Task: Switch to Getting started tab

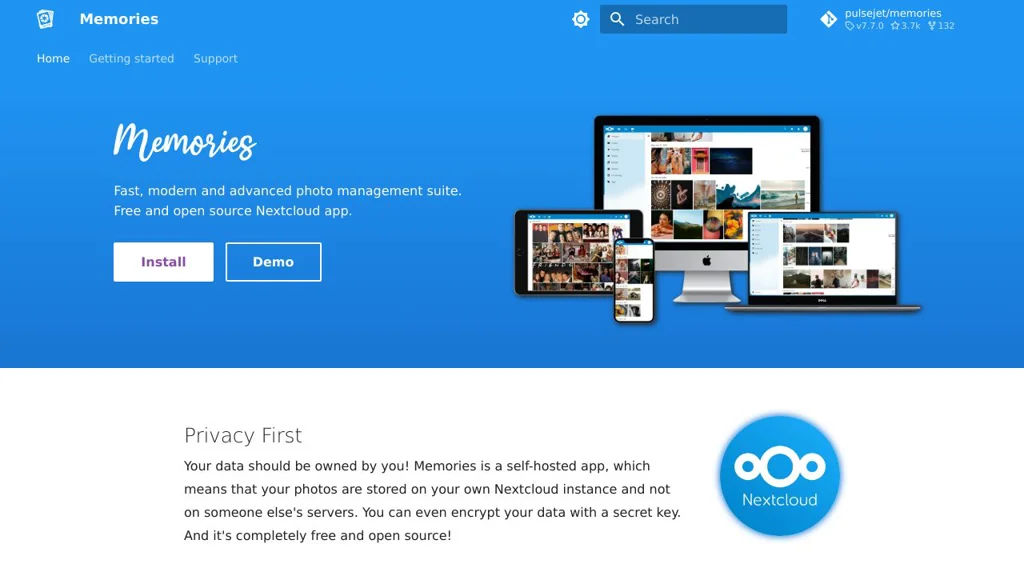Action: 131,59
